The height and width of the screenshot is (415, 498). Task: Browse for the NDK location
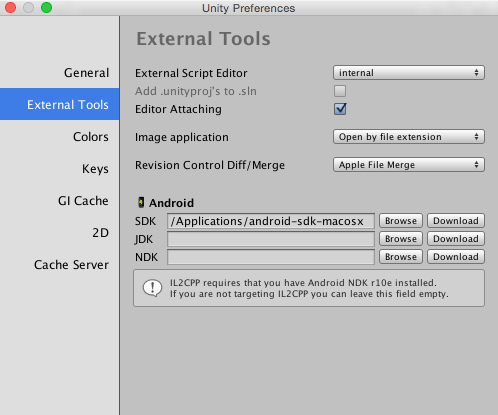401,257
